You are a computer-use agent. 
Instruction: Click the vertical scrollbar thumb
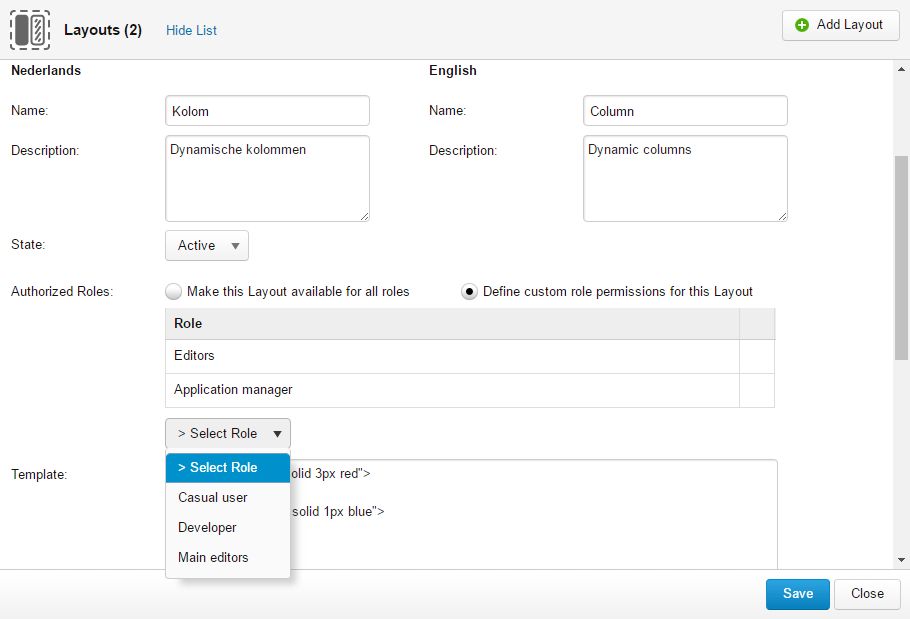901,258
